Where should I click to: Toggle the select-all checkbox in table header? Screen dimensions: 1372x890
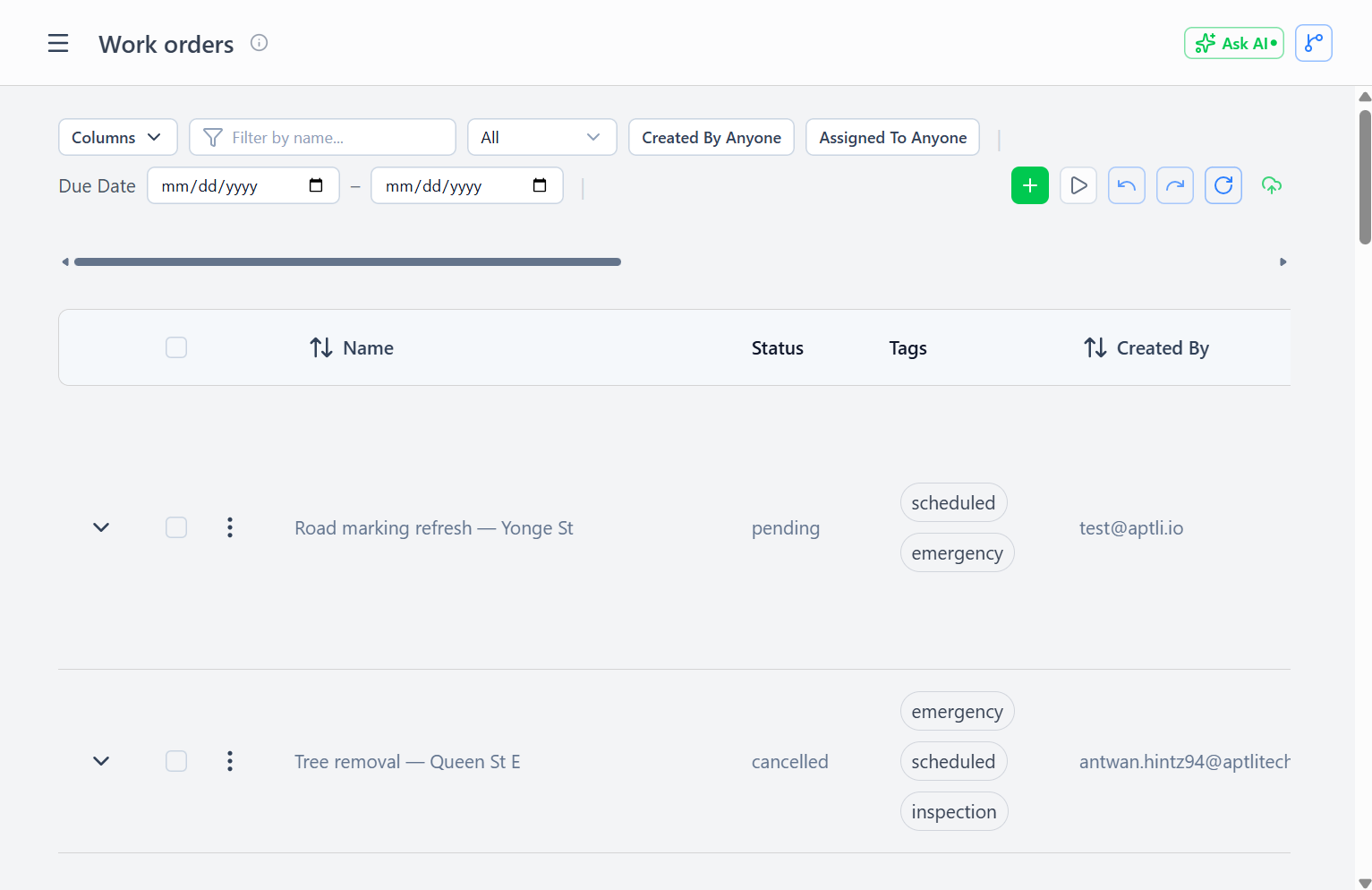pyautogui.click(x=176, y=347)
